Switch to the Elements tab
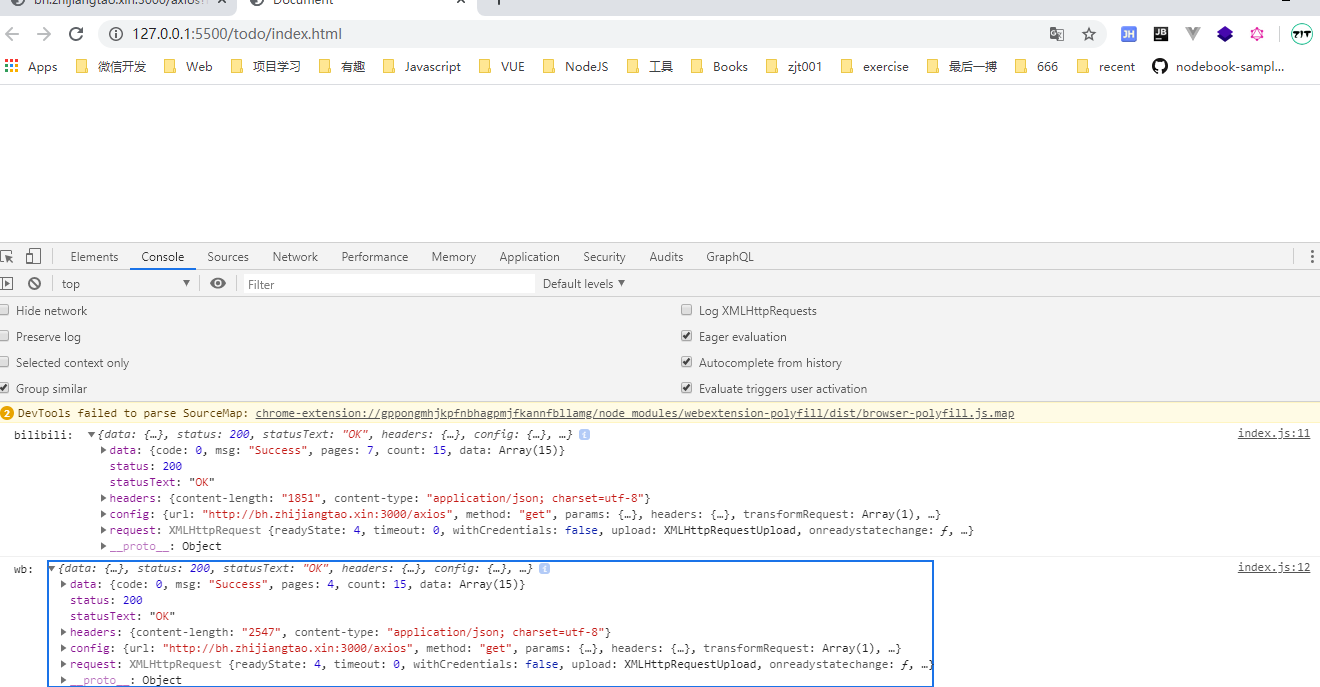The height and width of the screenshot is (687, 1320). tap(94, 257)
